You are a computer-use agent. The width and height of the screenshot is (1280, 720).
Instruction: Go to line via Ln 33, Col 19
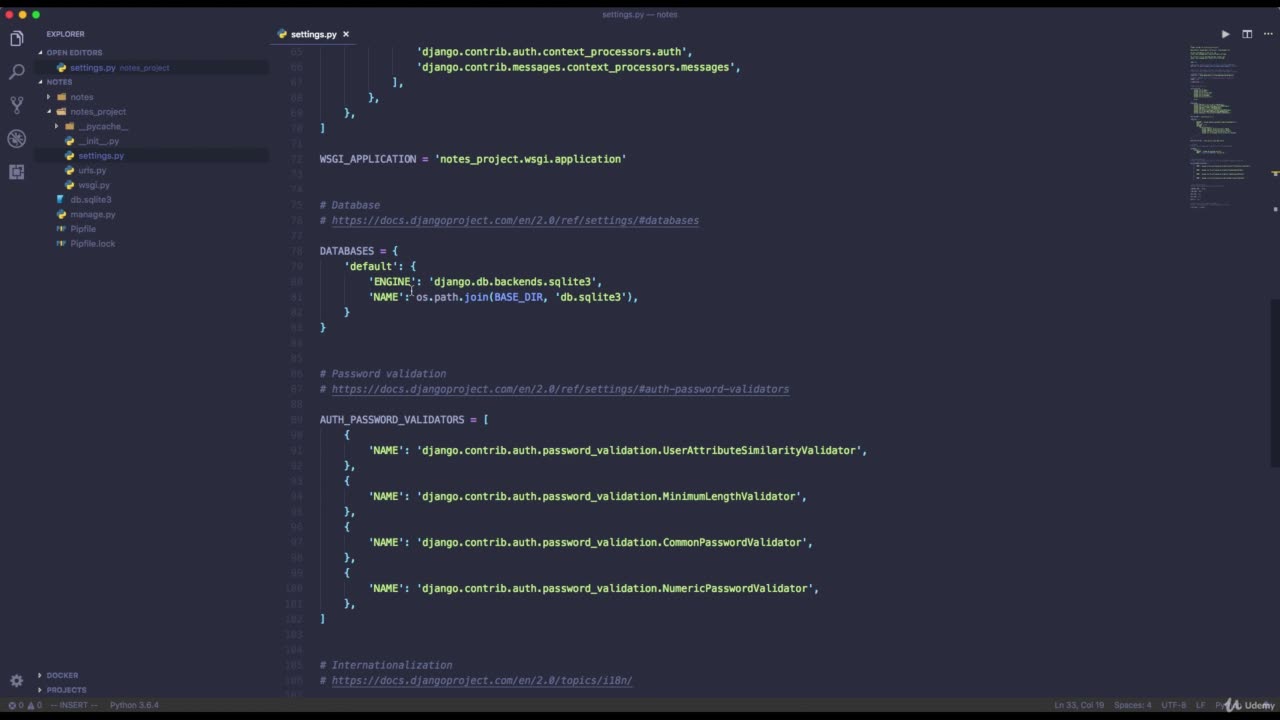click(x=1079, y=705)
